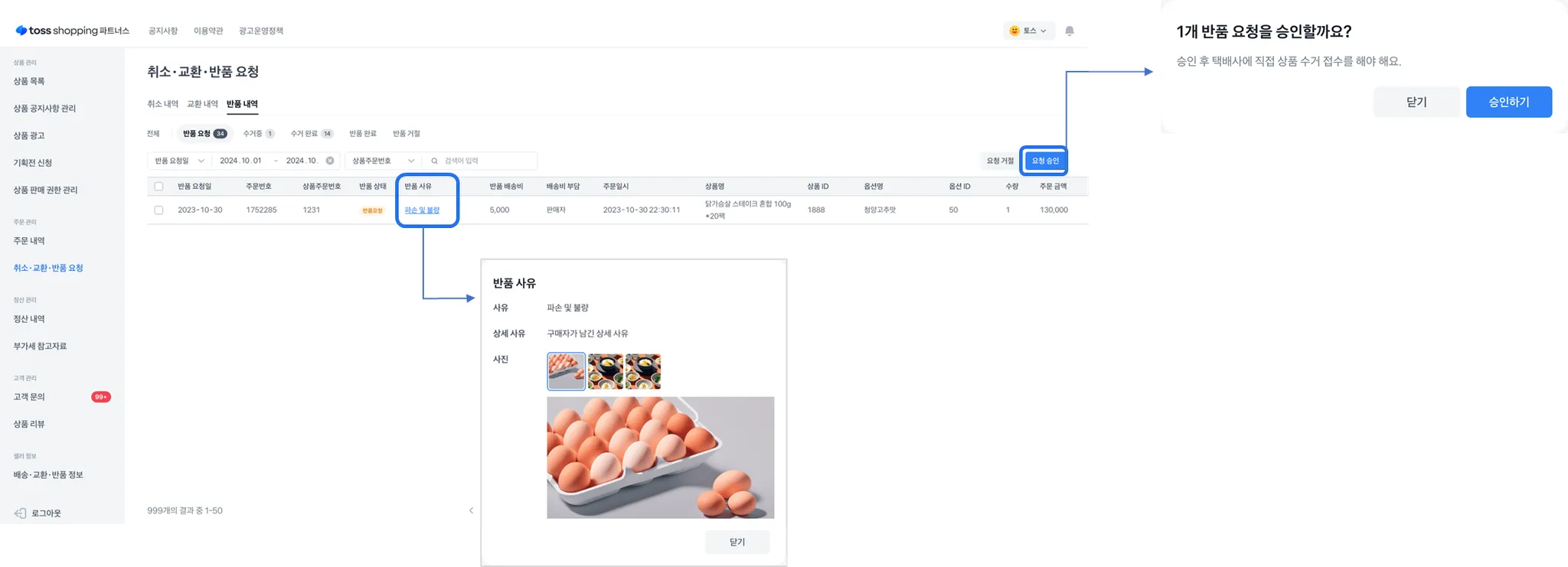This screenshot has height=567, width=1568.
Task: Select the first egg tray photo thumbnail
Action: pyautogui.click(x=567, y=371)
